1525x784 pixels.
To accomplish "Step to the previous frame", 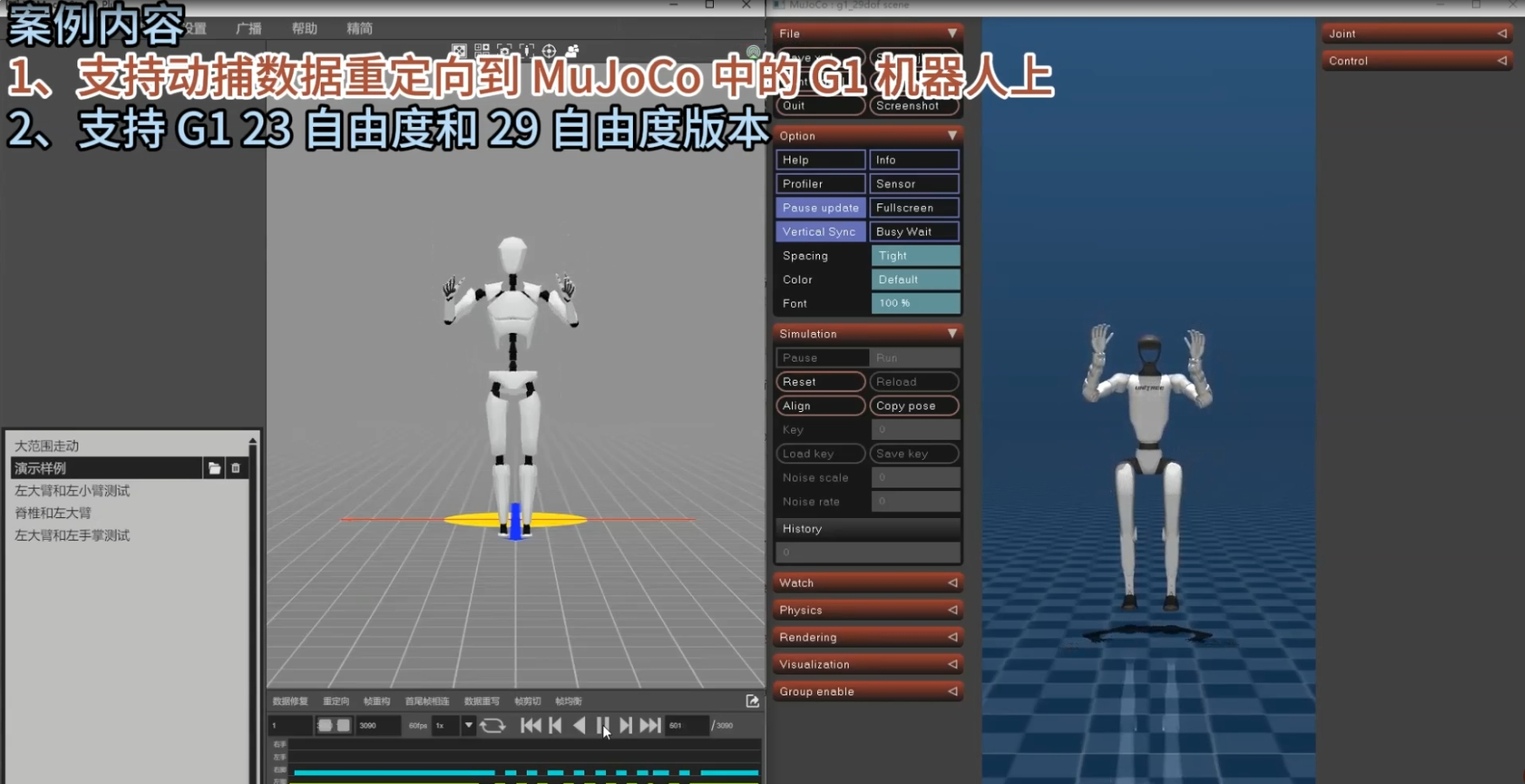I will pos(556,725).
